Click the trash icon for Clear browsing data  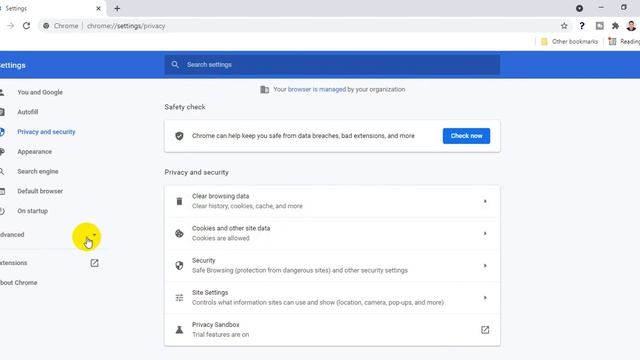(179, 201)
